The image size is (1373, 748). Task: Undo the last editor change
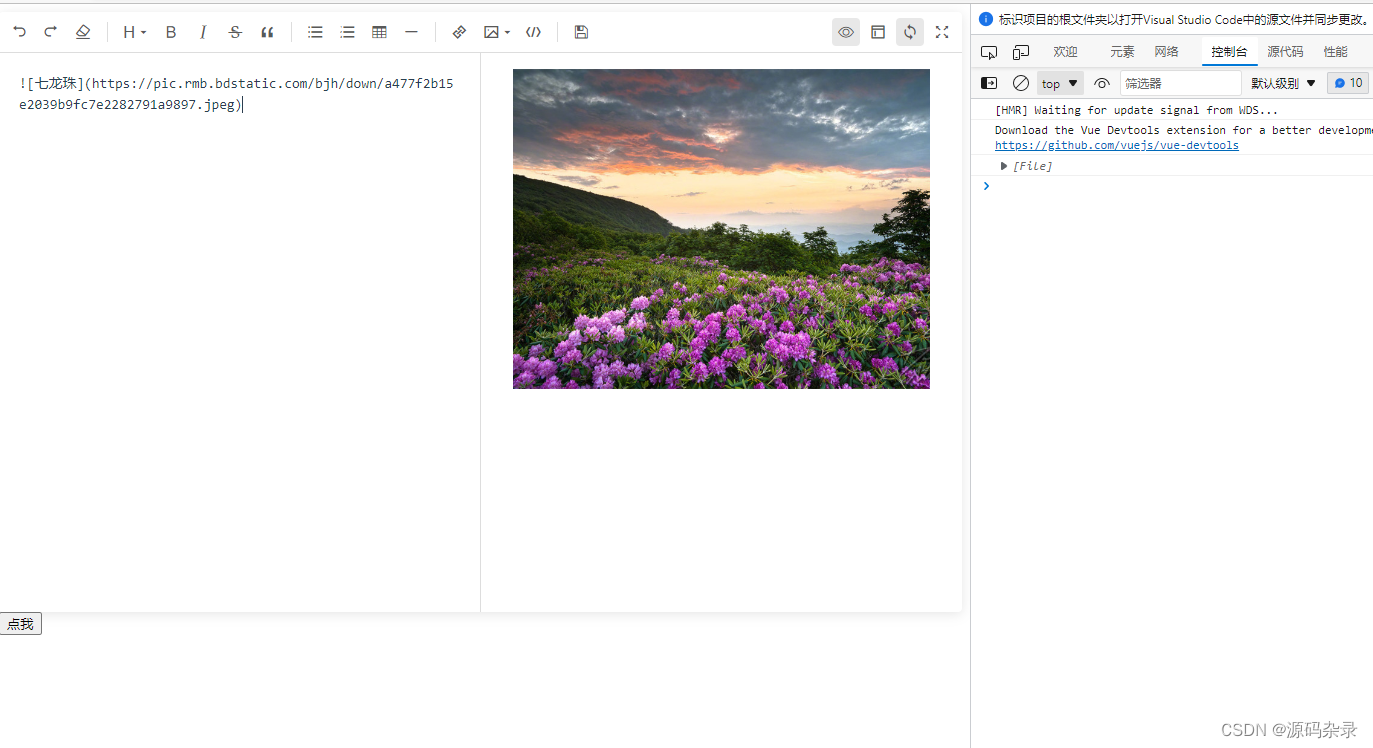[19, 32]
